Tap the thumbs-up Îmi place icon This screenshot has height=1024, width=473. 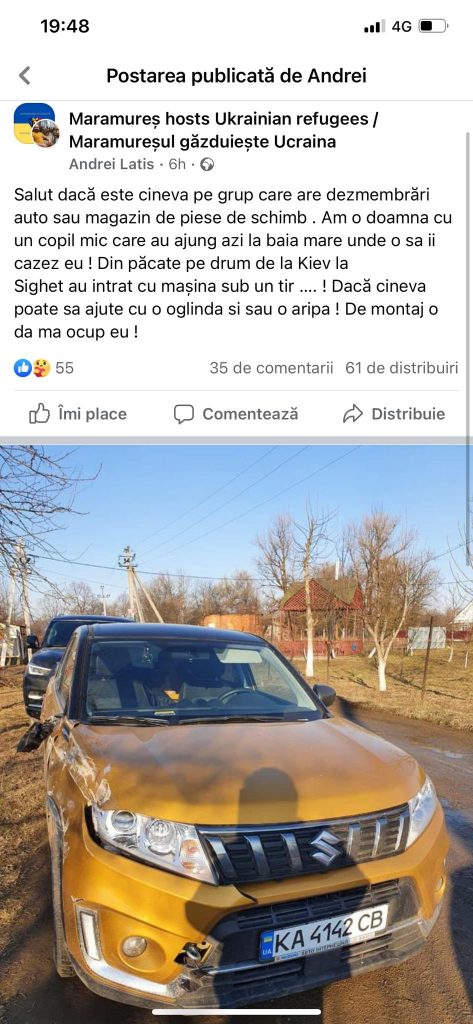[40, 413]
